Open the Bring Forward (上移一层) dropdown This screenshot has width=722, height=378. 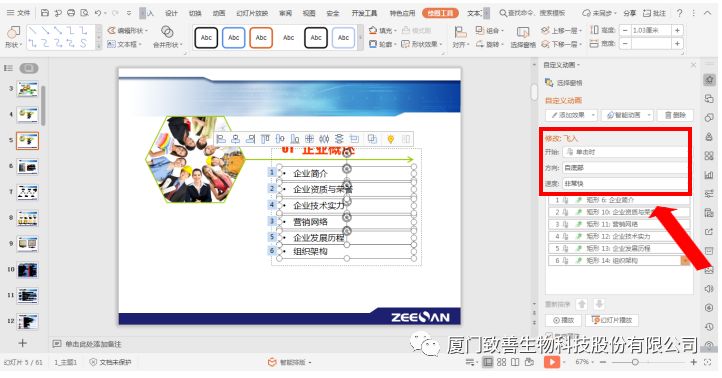pyautogui.click(x=561, y=30)
